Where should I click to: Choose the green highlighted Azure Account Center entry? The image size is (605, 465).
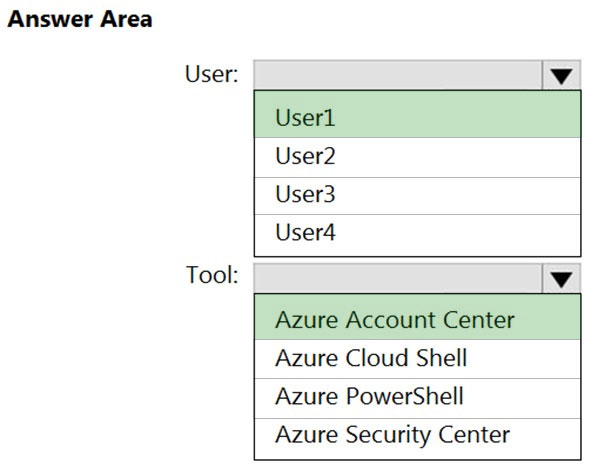click(x=417, y=320)
